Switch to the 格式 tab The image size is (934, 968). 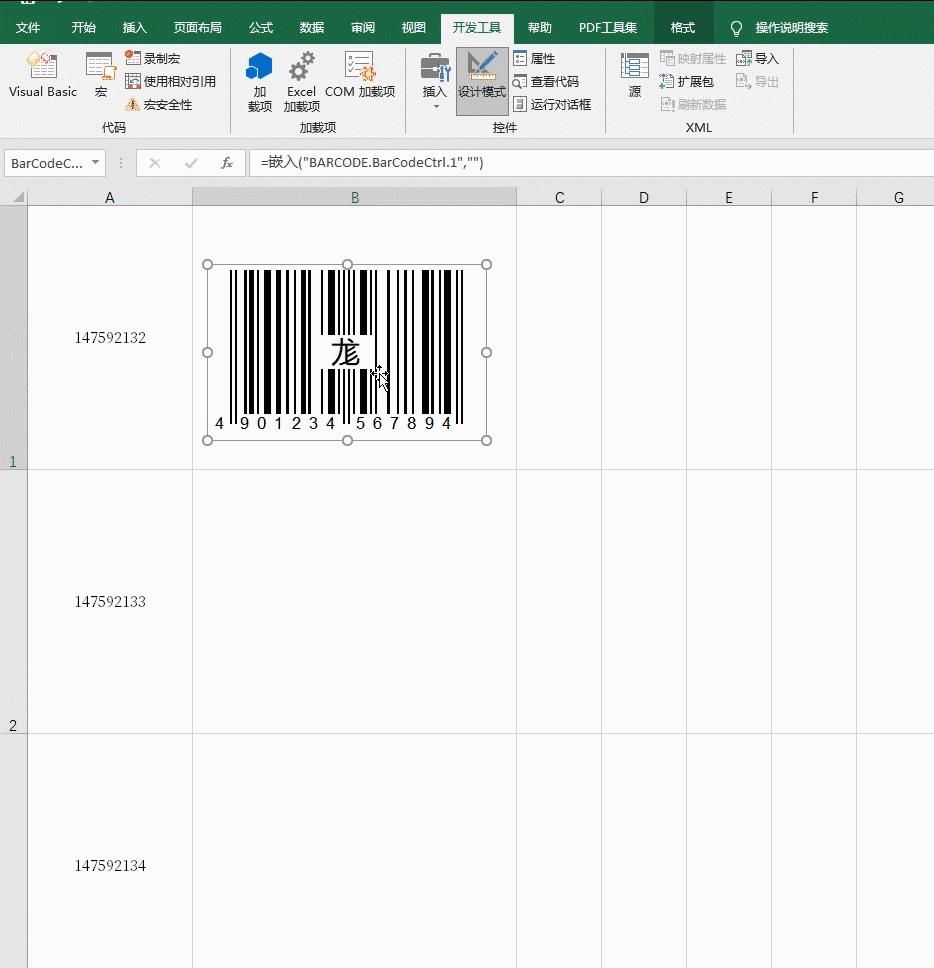(x=683, y=27)
